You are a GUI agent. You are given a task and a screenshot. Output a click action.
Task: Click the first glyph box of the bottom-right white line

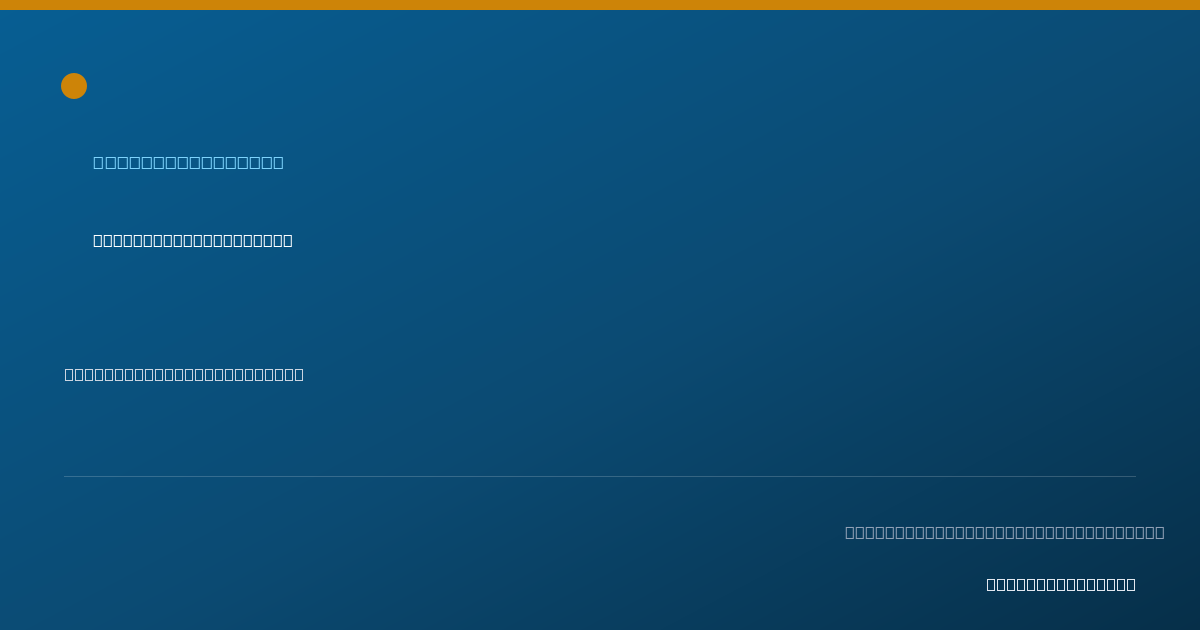991,584
